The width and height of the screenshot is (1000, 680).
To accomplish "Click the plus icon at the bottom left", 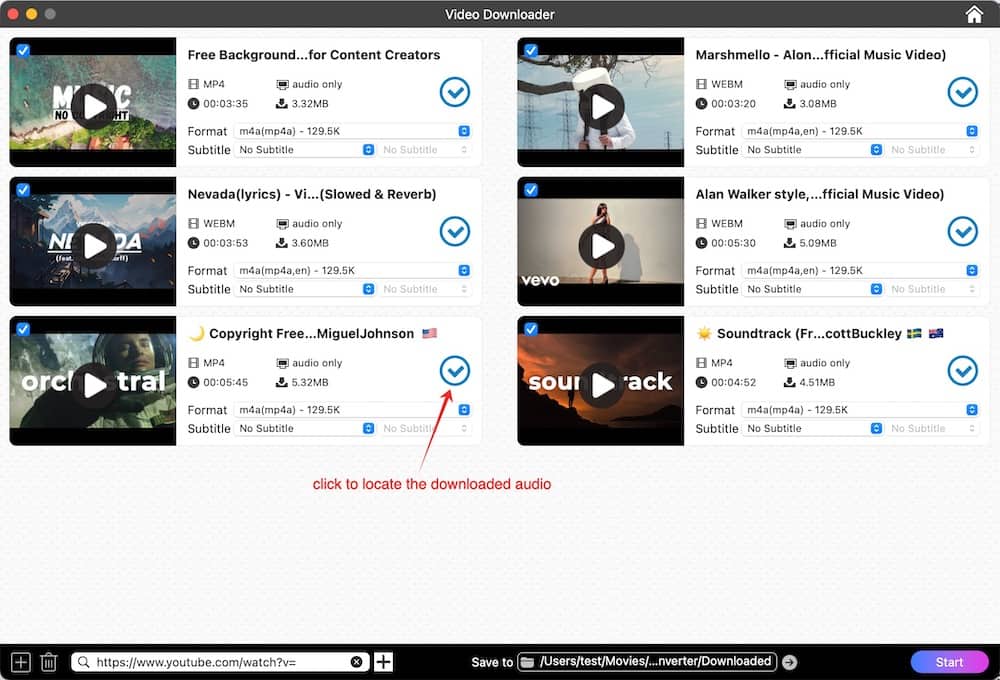I will [19, 661].
